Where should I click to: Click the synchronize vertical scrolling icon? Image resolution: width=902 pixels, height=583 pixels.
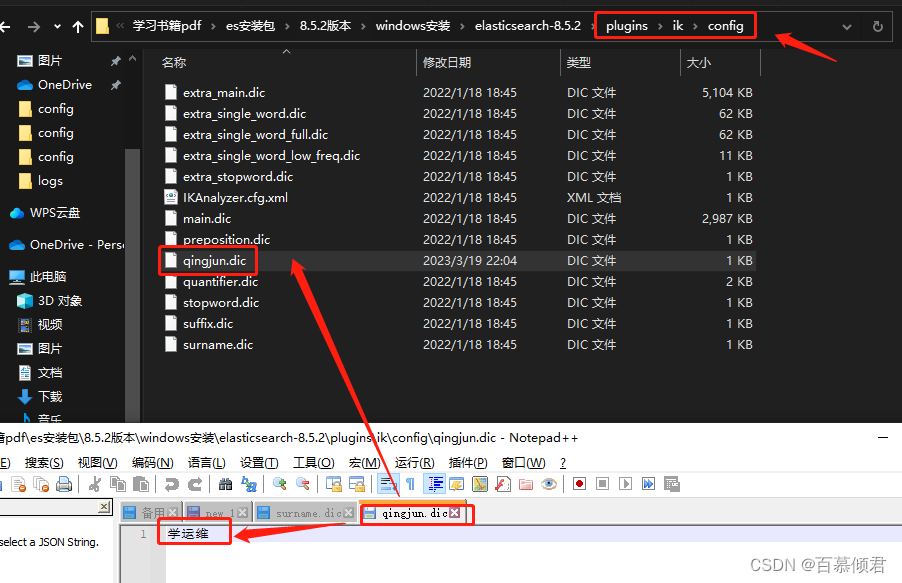click(334, 485)
